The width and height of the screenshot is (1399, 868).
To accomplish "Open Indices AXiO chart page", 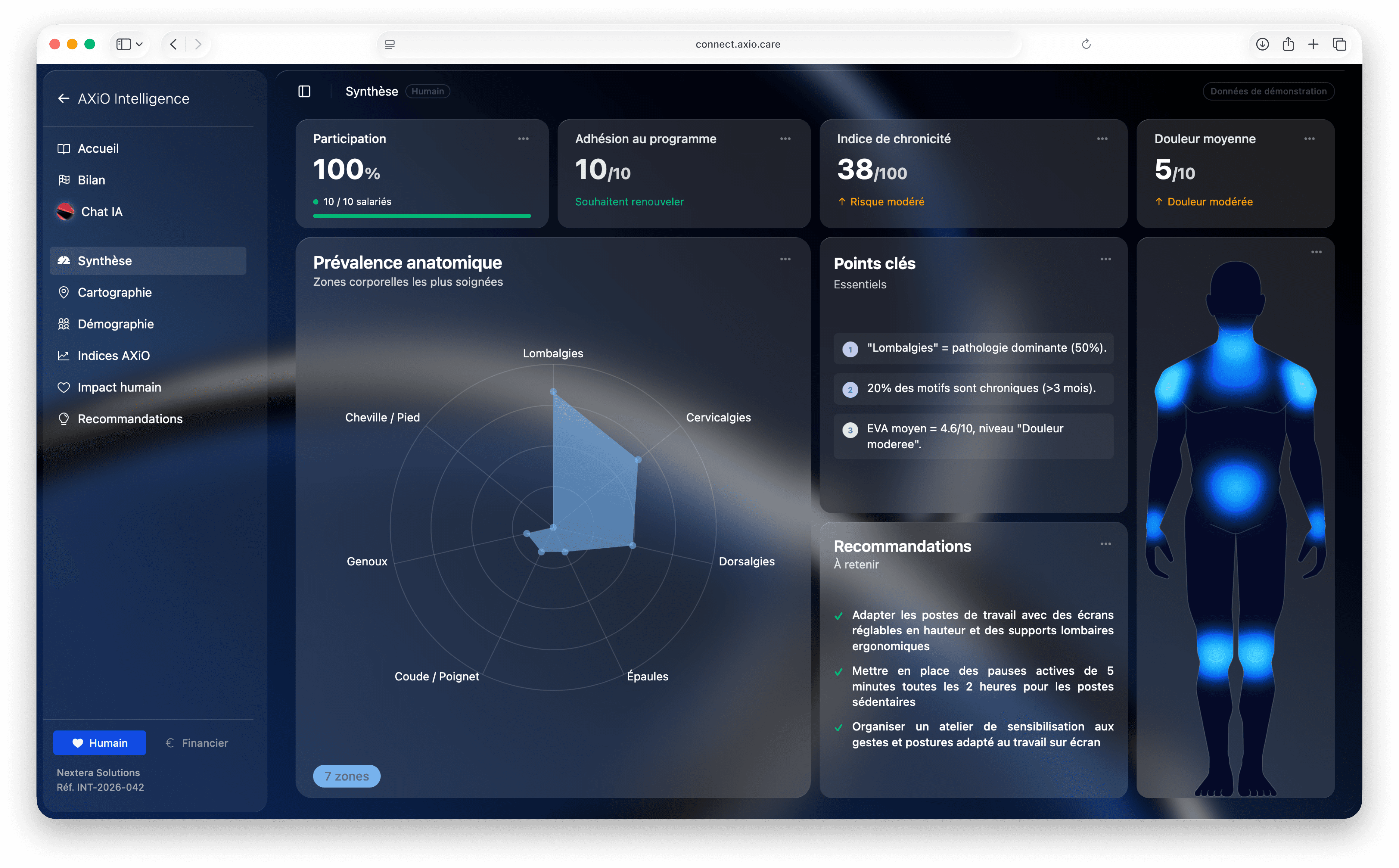I will point(113,355).
